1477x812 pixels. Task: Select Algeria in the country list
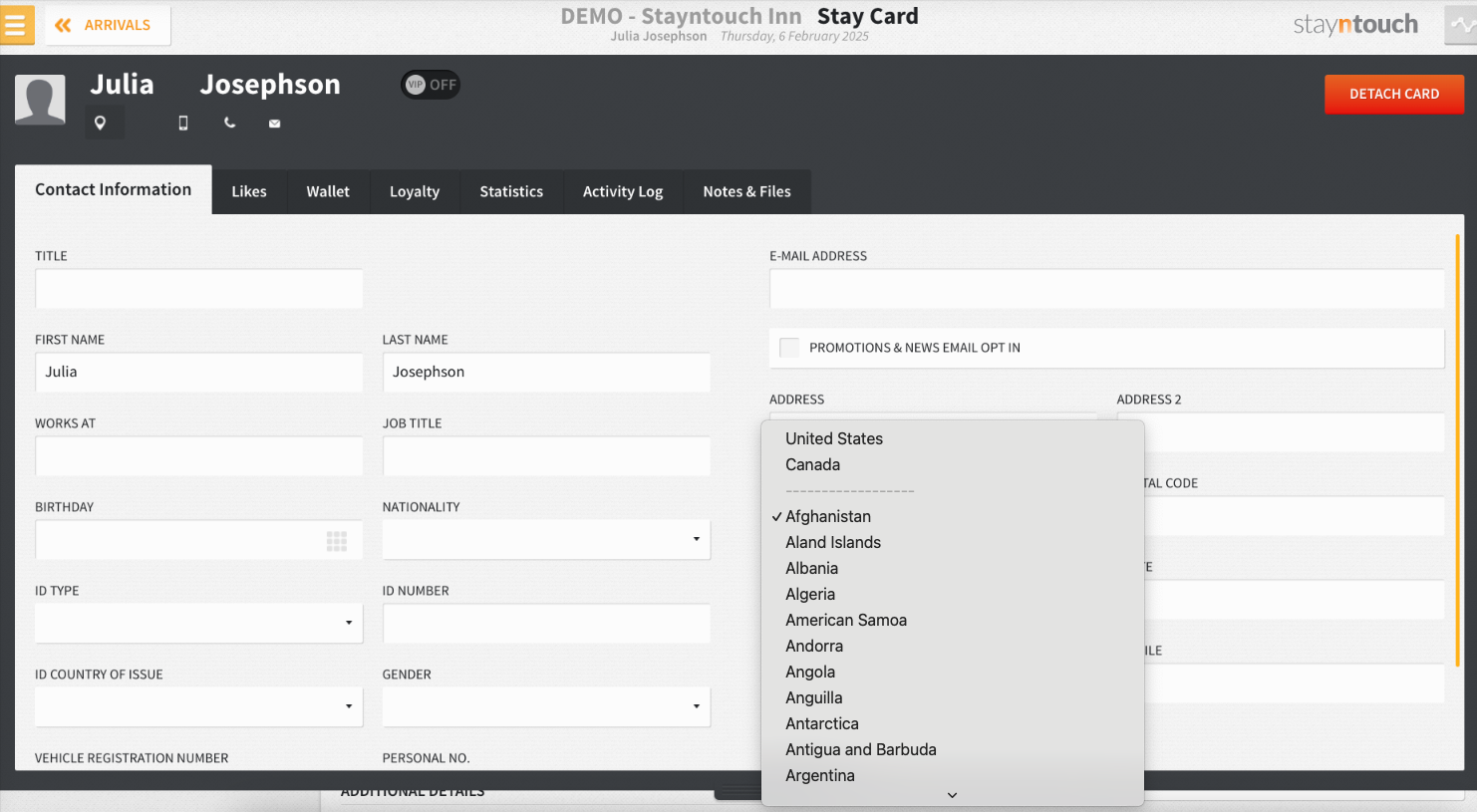click(x=953, y=594)
